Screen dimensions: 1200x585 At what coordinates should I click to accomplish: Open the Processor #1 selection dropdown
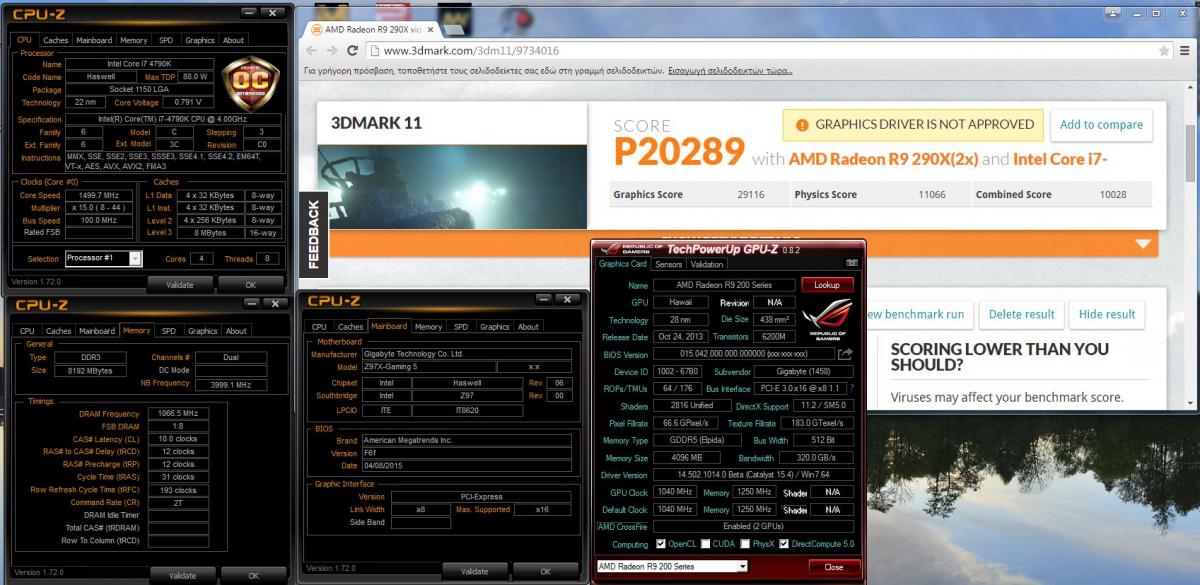coord(104,259)
